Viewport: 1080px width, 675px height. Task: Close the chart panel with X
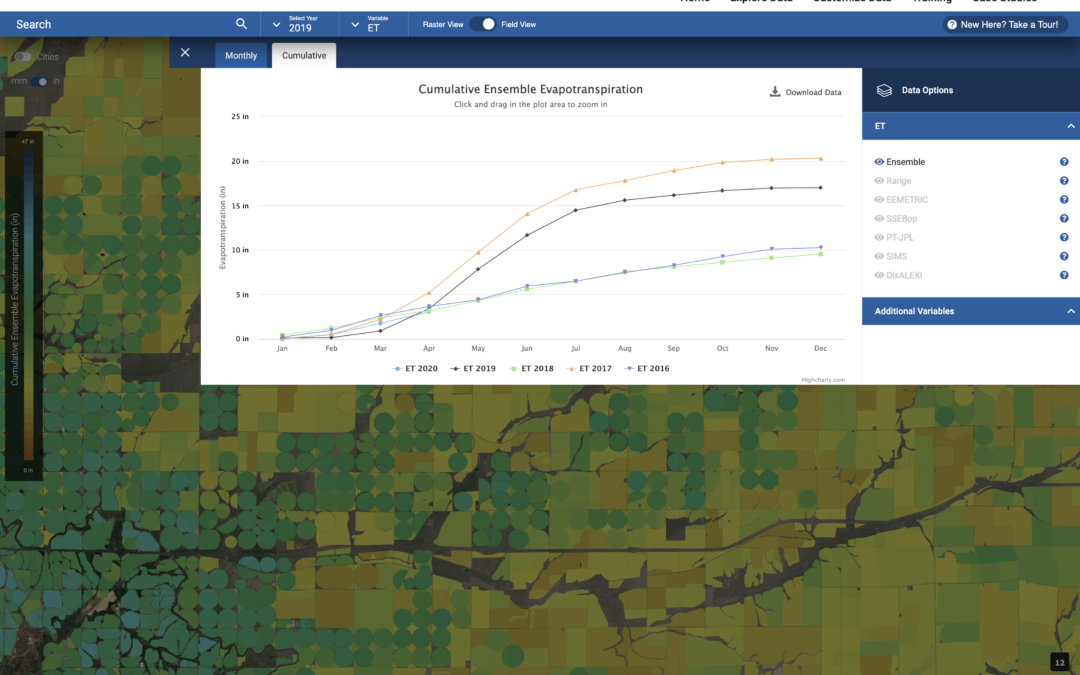185,53
